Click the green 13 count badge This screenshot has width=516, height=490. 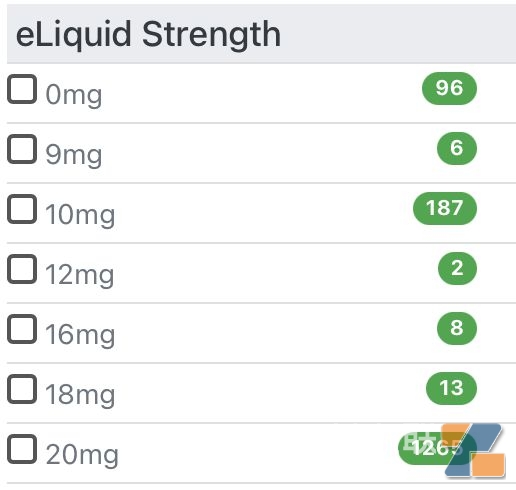point(451,388)
